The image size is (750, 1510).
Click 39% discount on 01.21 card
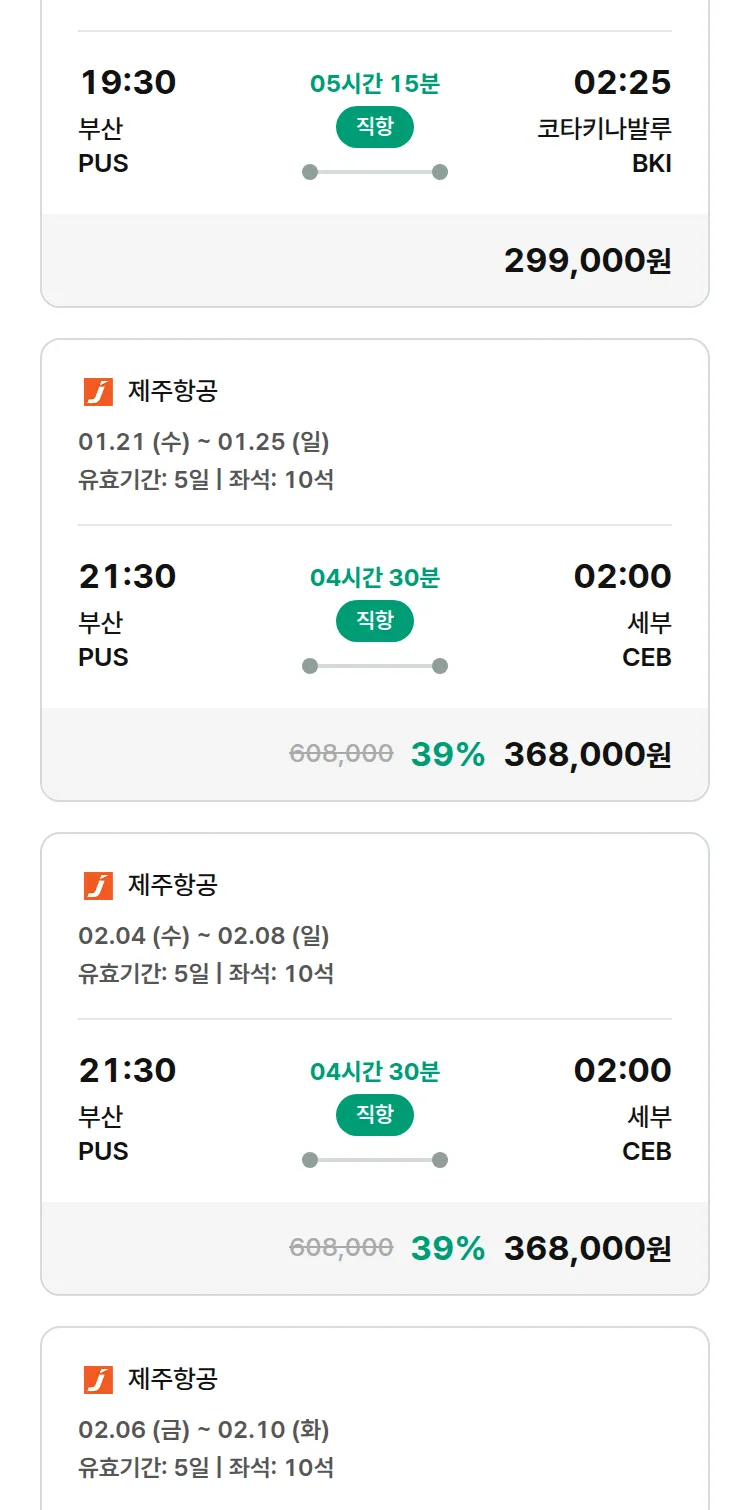pyautogui.click(x=447, y=755)
